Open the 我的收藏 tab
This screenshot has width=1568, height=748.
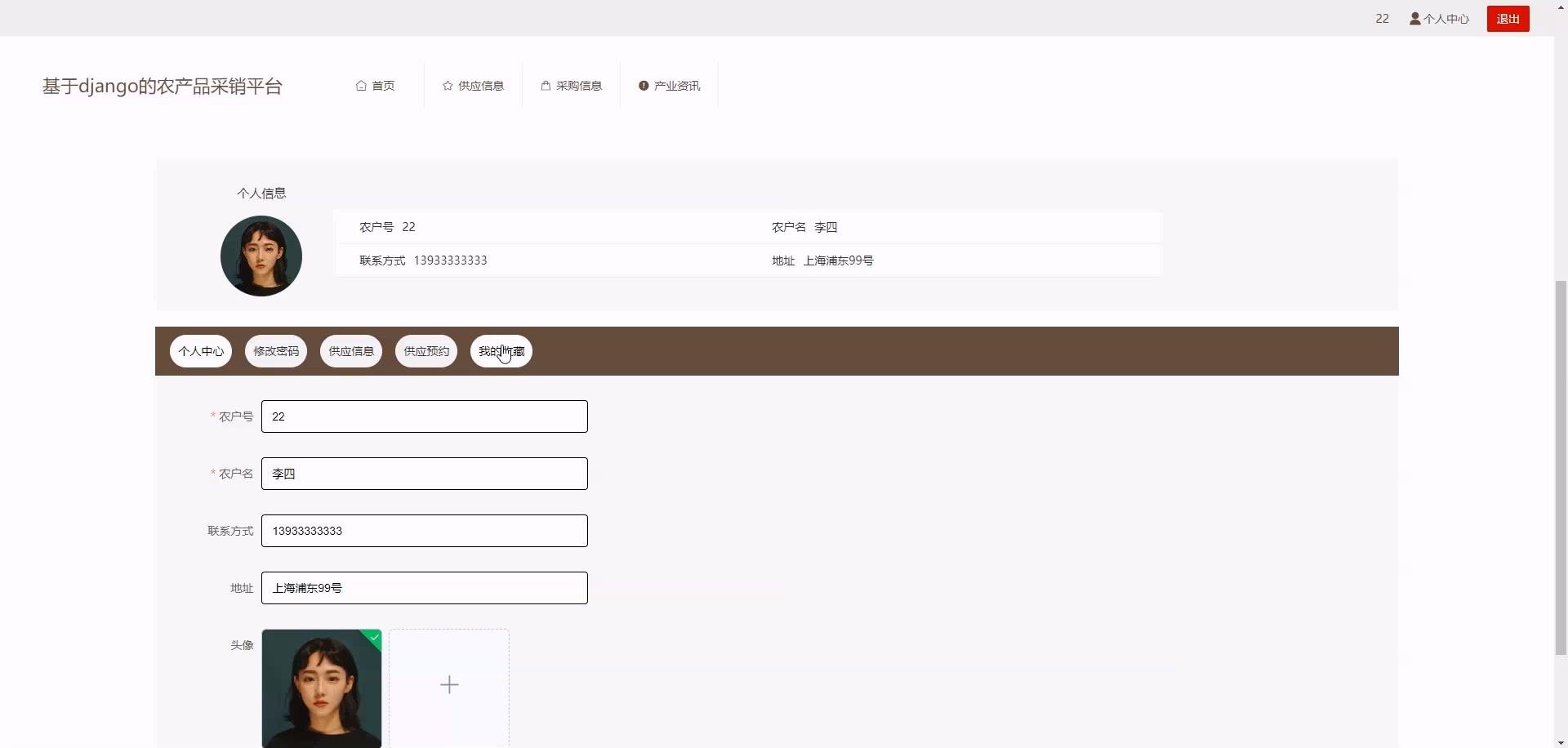[x=501, y=351]
